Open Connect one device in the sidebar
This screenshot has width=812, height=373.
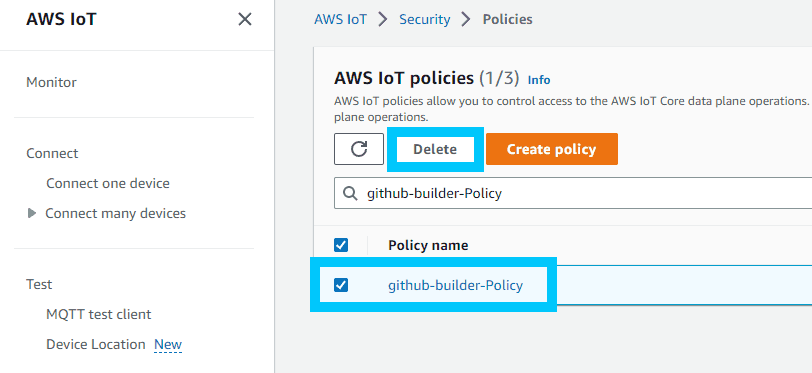pyautogui.click(x=108, y=183)
